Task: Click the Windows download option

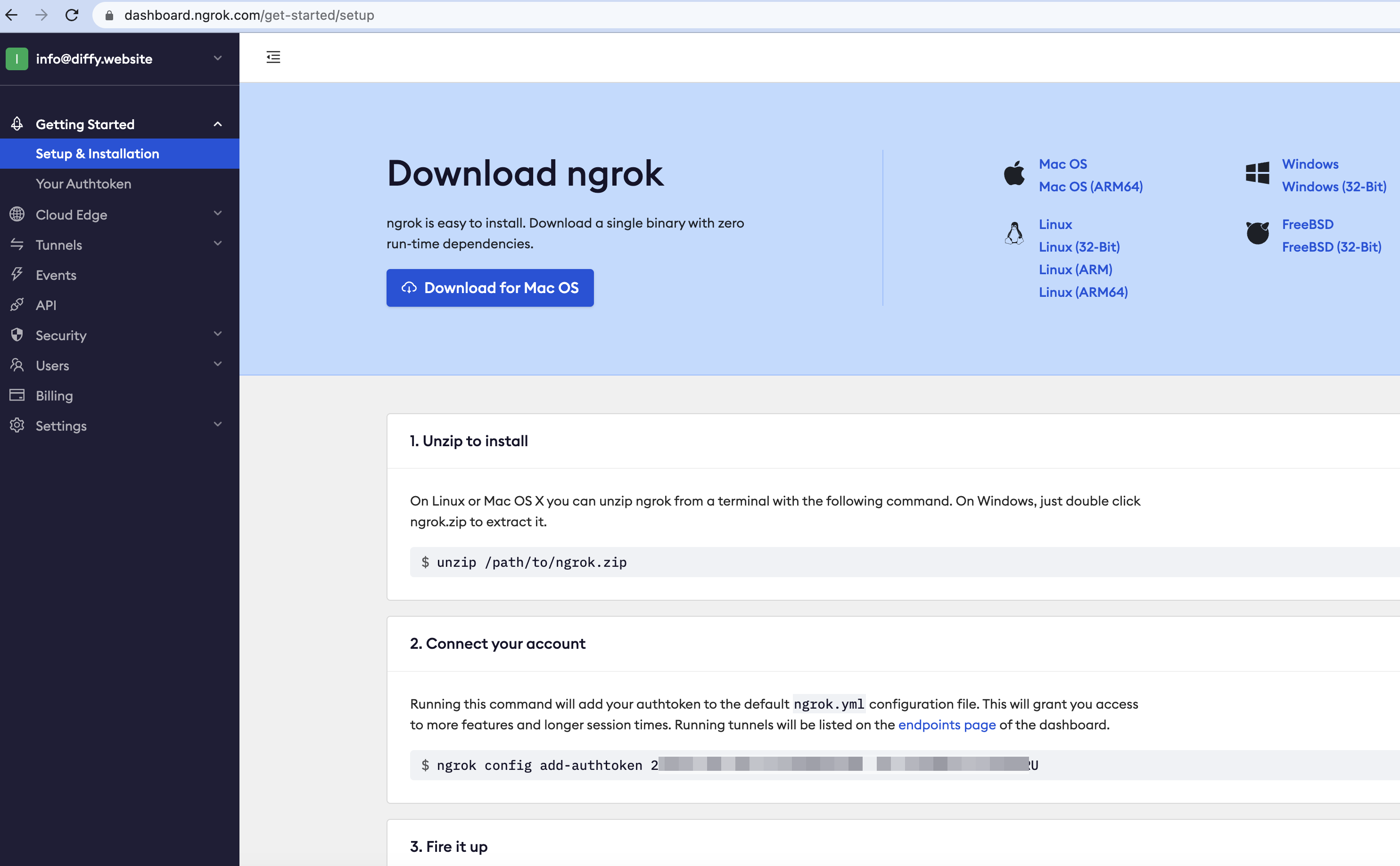Action: click(1310, 163)
